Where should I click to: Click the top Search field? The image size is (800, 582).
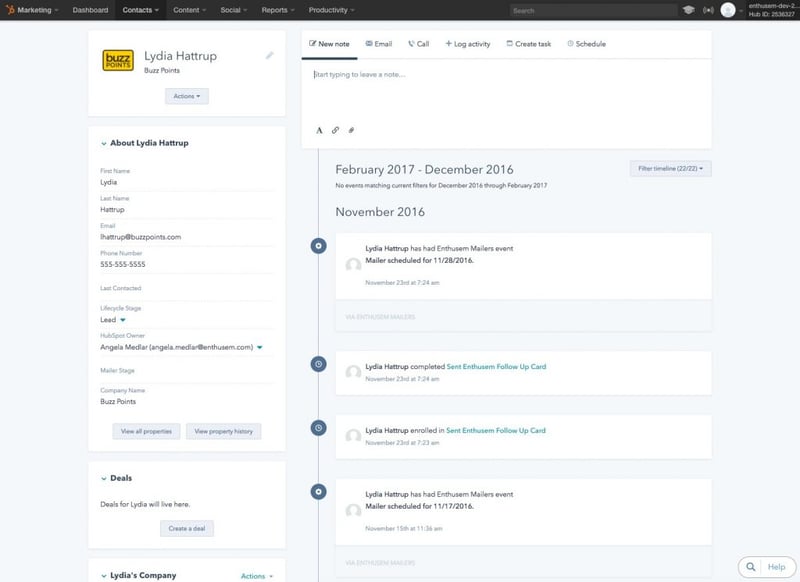point(593,10)
